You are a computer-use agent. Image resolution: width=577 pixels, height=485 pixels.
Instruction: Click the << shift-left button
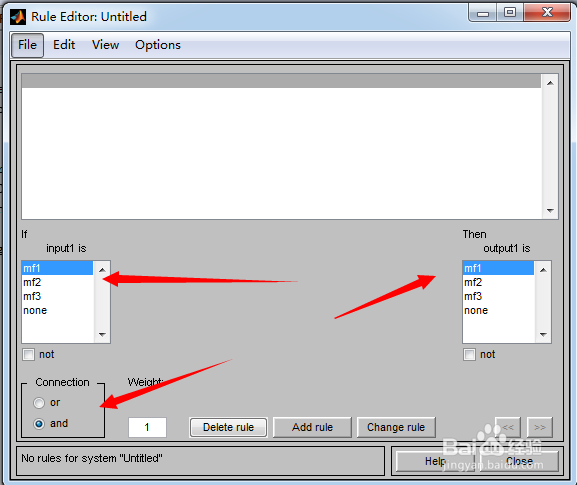click(x=508, y=427)
